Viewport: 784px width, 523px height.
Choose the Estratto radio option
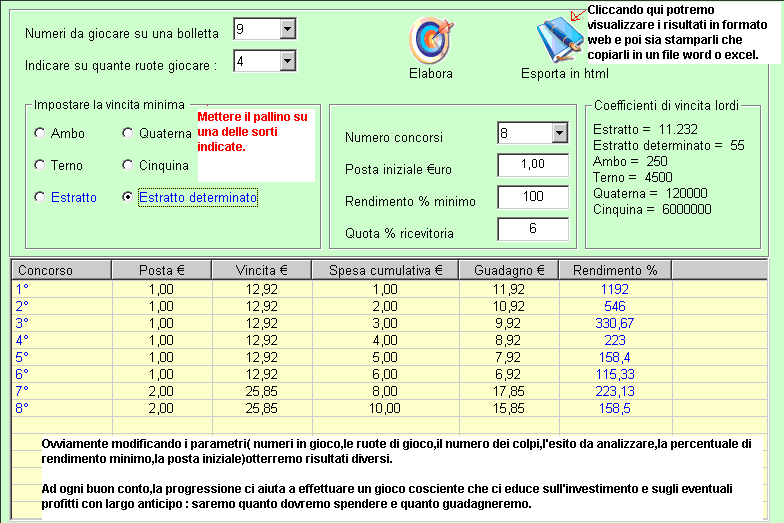pyautogui.click(x=40, y=198)
